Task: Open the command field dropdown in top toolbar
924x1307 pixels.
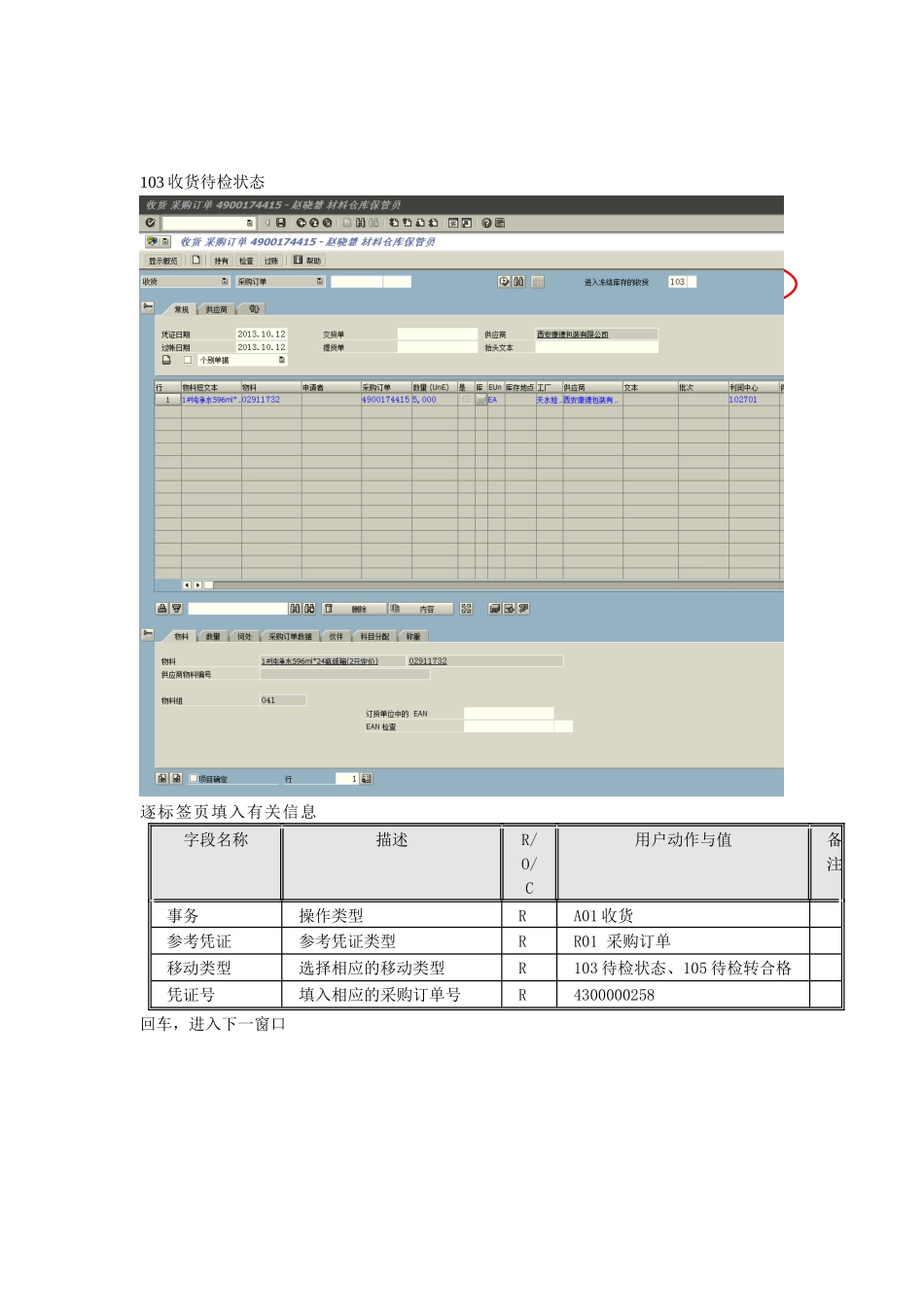Action: pos(249,223)
